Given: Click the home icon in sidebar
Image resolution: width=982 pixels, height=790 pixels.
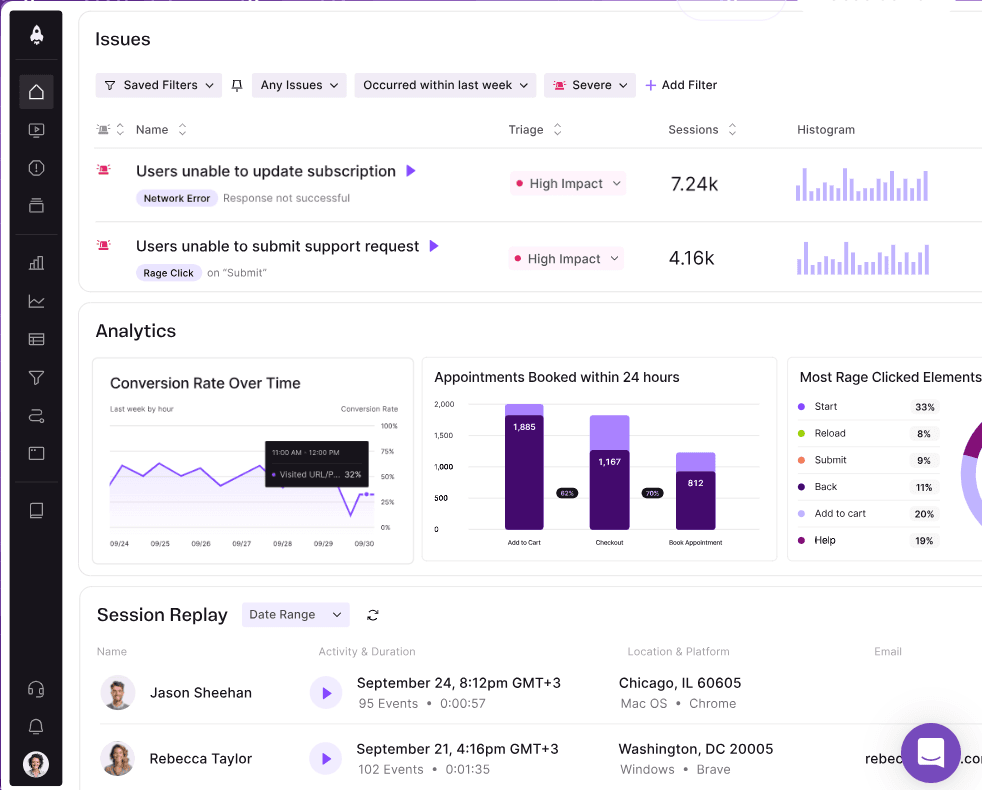Looking at the screenshot, I should coord(36,92).
